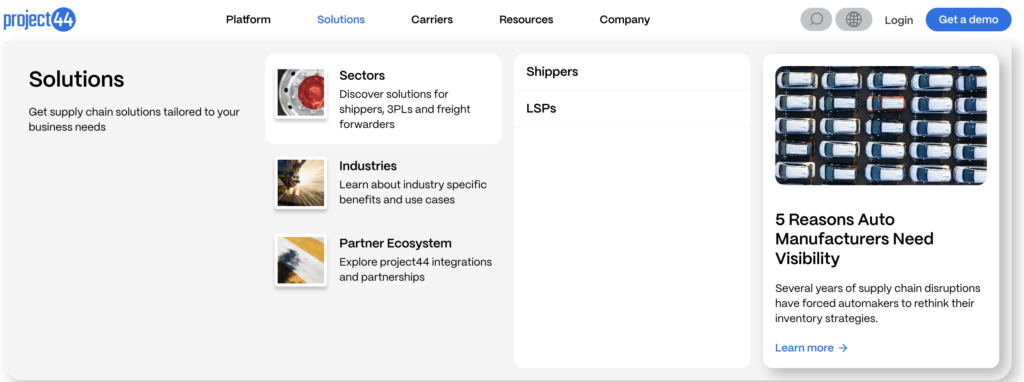Open the globe language selector

pos(854,20)
